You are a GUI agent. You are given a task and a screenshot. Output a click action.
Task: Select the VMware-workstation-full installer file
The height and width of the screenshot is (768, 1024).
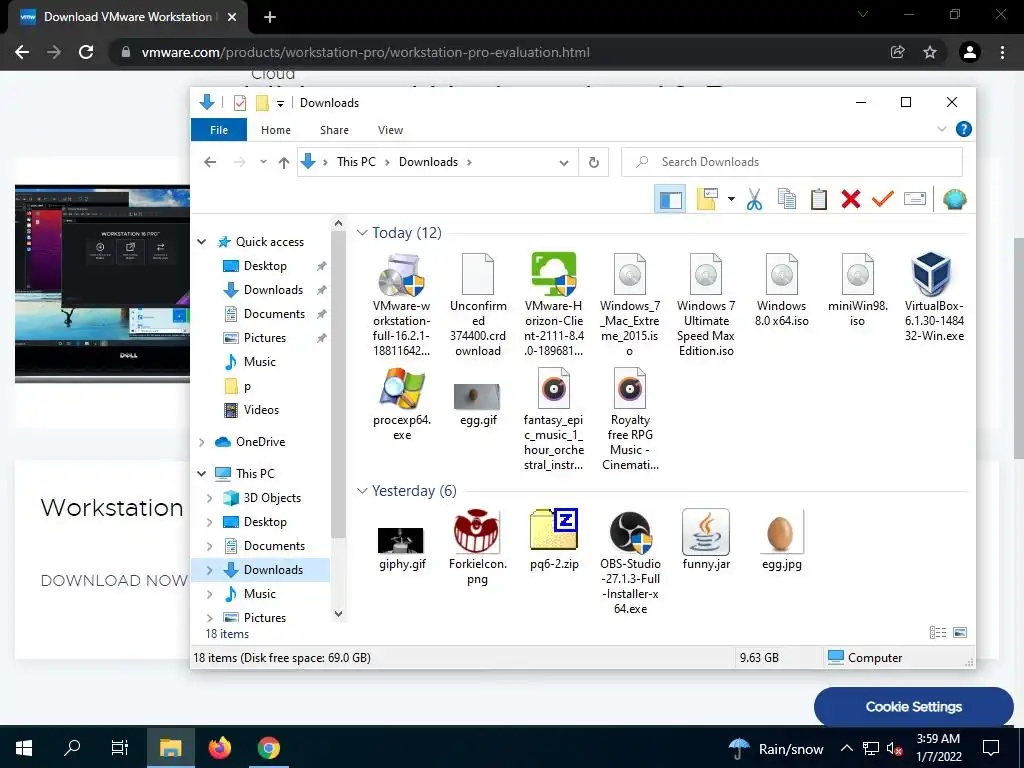(x=402, y=304)
